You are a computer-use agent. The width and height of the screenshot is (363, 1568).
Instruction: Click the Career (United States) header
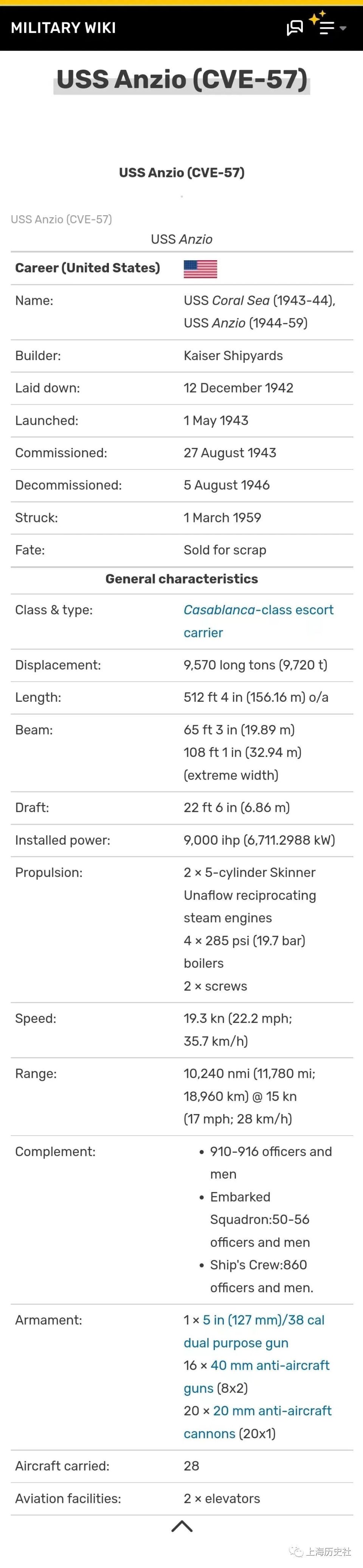[x=88, y=268]
